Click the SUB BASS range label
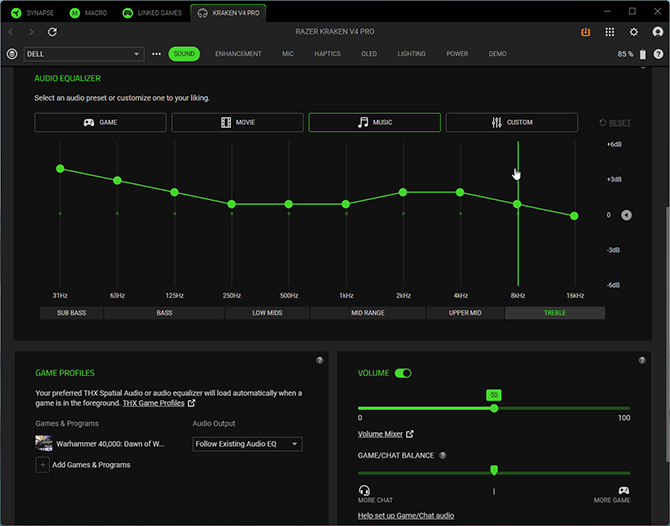The height and width of the screenshot is (526, 670). (71, 313)
